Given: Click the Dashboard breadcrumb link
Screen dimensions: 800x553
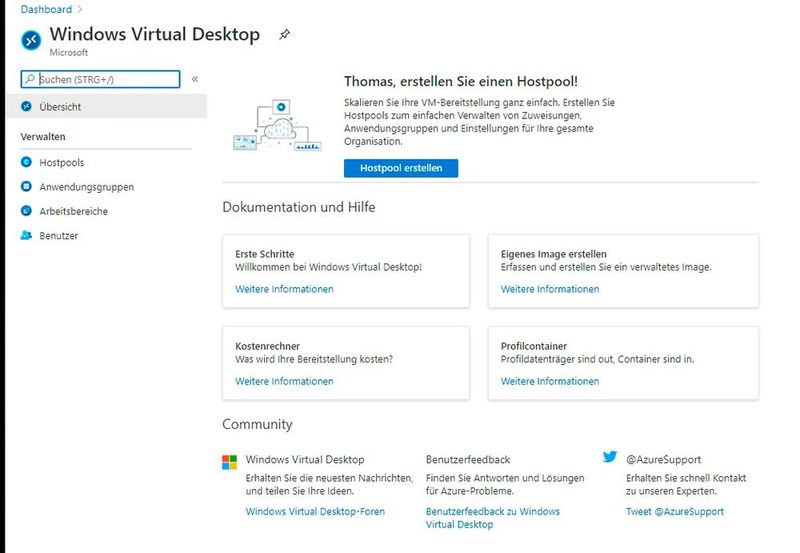Looking at the screenshot, I should [x=46, y=9].
